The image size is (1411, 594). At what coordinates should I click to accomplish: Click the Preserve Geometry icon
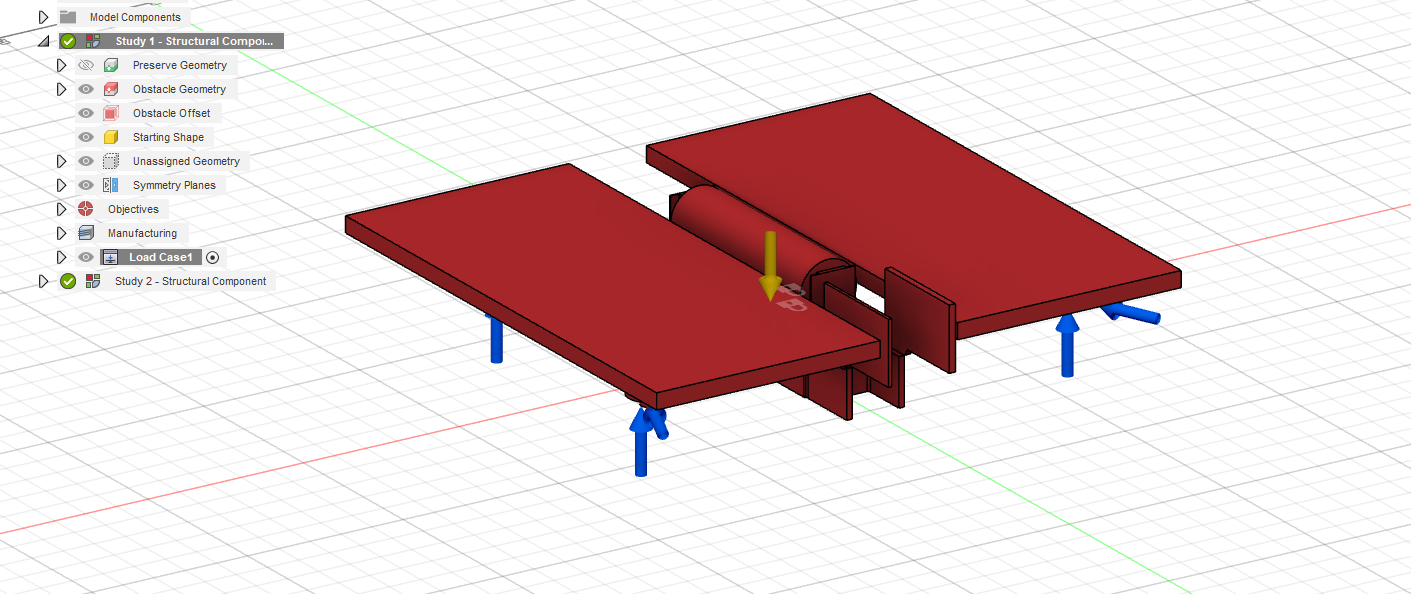(x=109, y=64)
